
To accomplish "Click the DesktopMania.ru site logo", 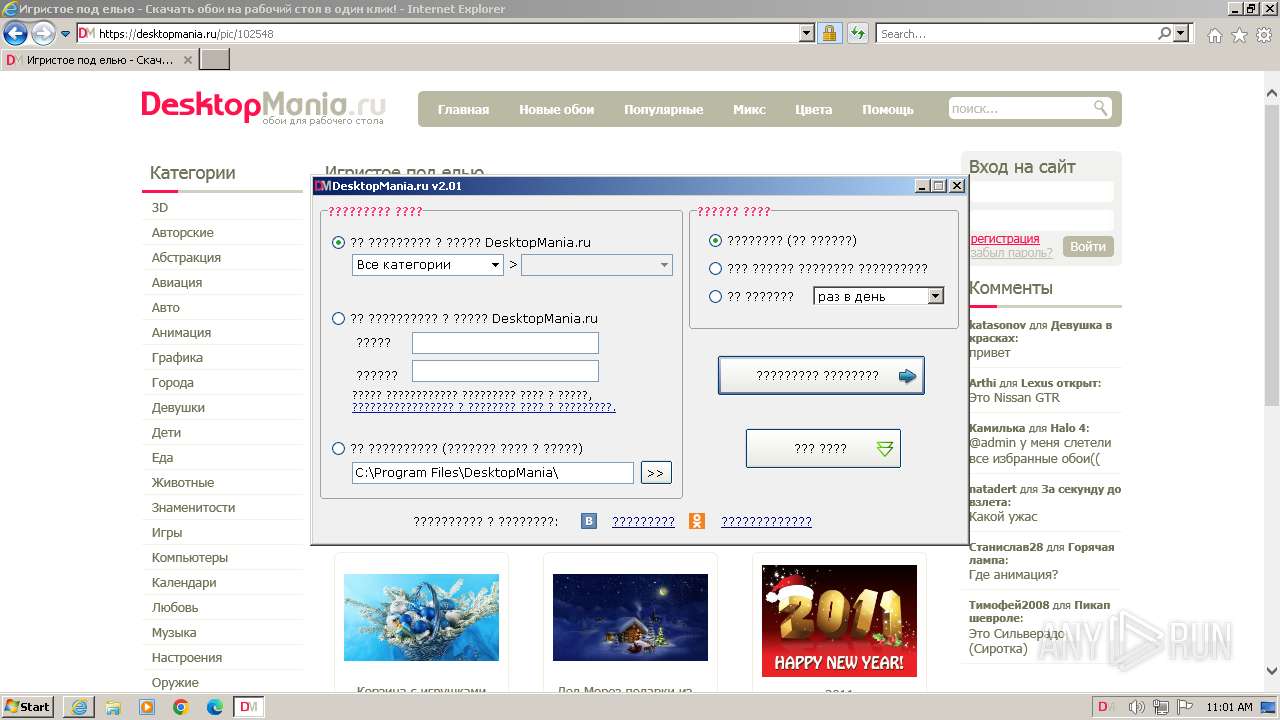I will coord(263,107).
